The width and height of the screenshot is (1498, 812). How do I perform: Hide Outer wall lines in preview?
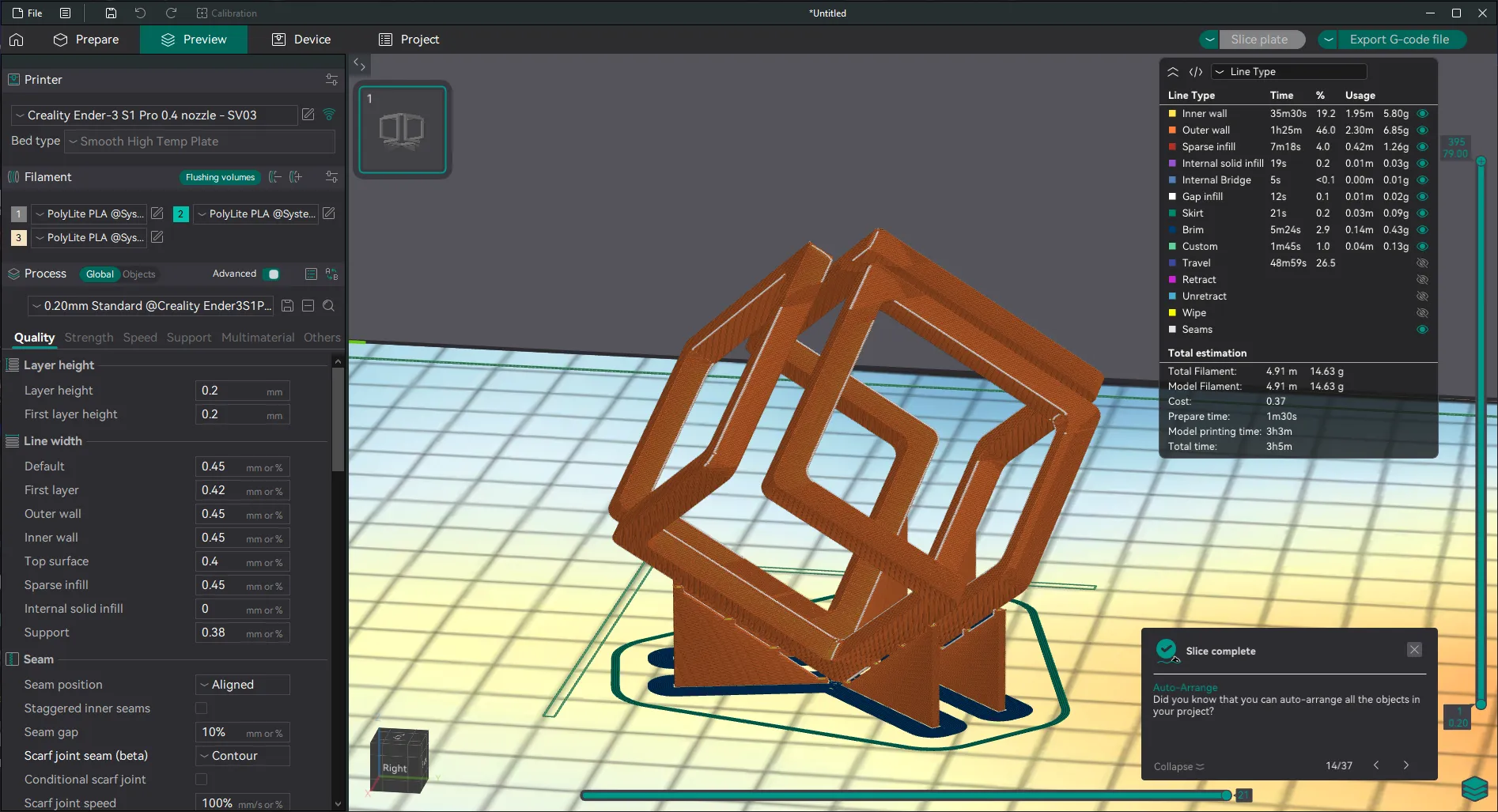coord(1422,130)
